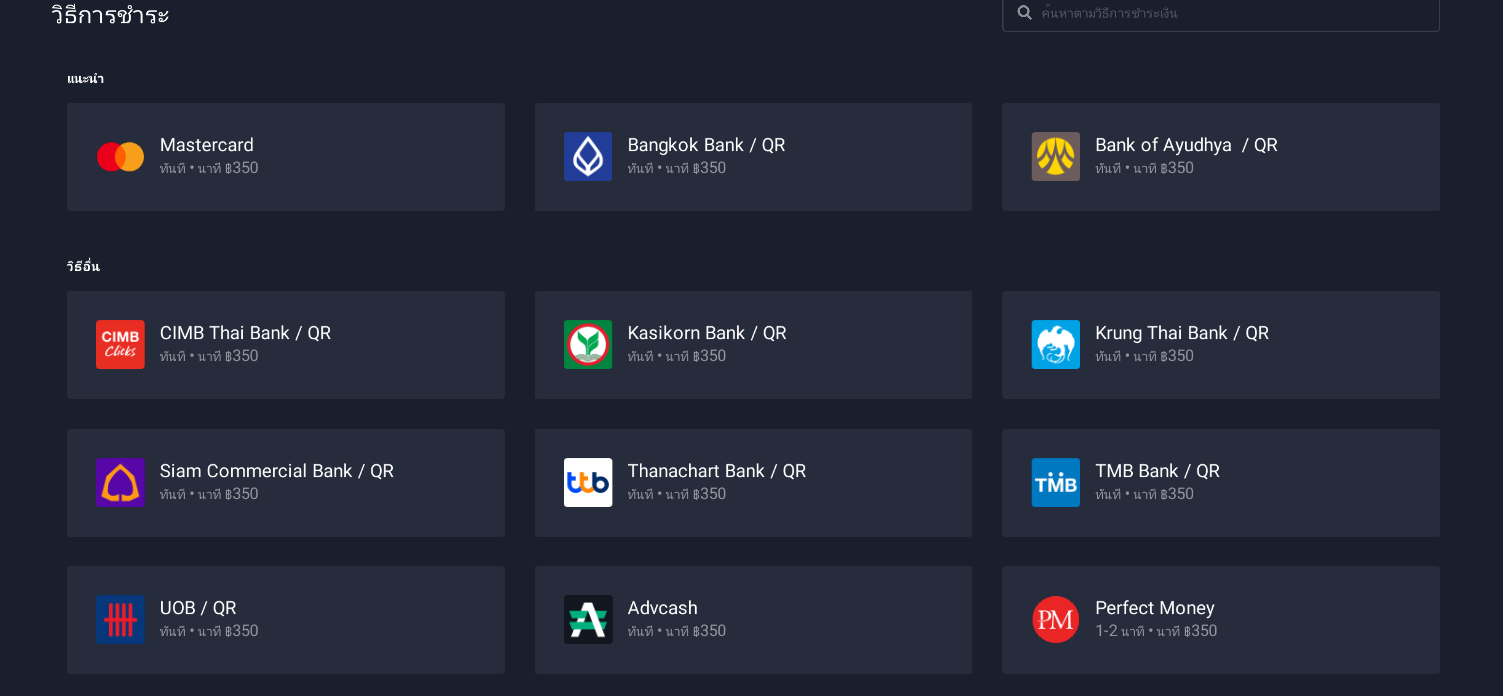This screenshot has height=696, width=1503.
Task: Click the 'แนะนำ' section label
Action: (x=85, y=78)
